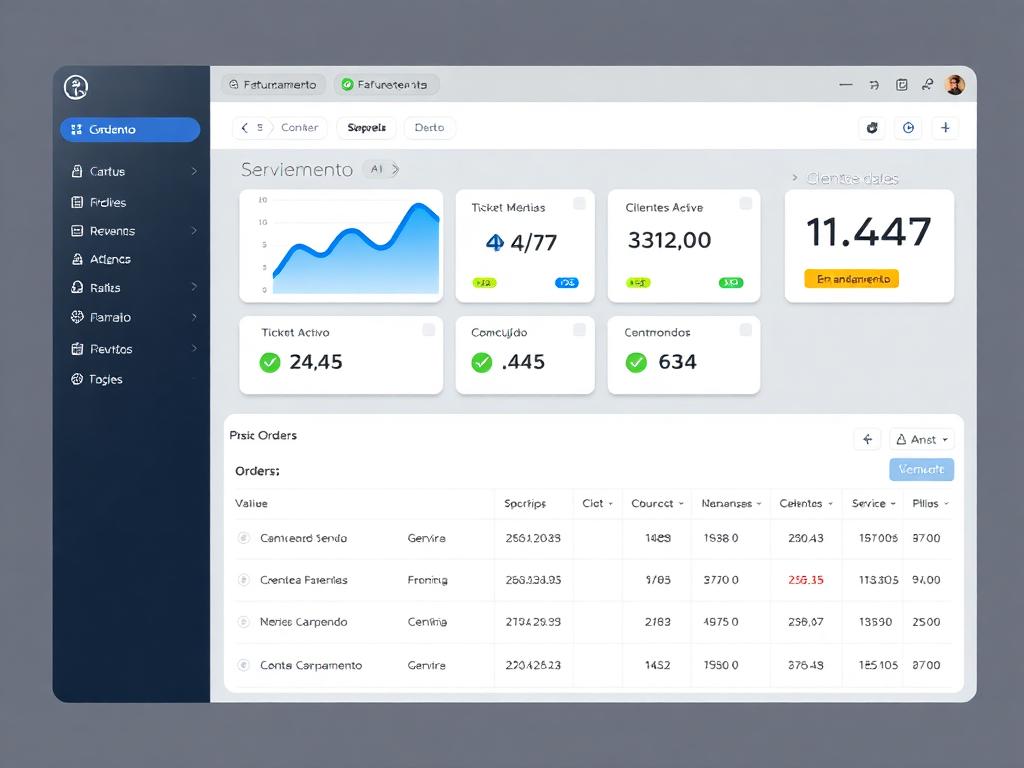Viewport: 1024px width, 768px height.
Task: Switch to the Faturamento tab
Action: click(273, 84)
